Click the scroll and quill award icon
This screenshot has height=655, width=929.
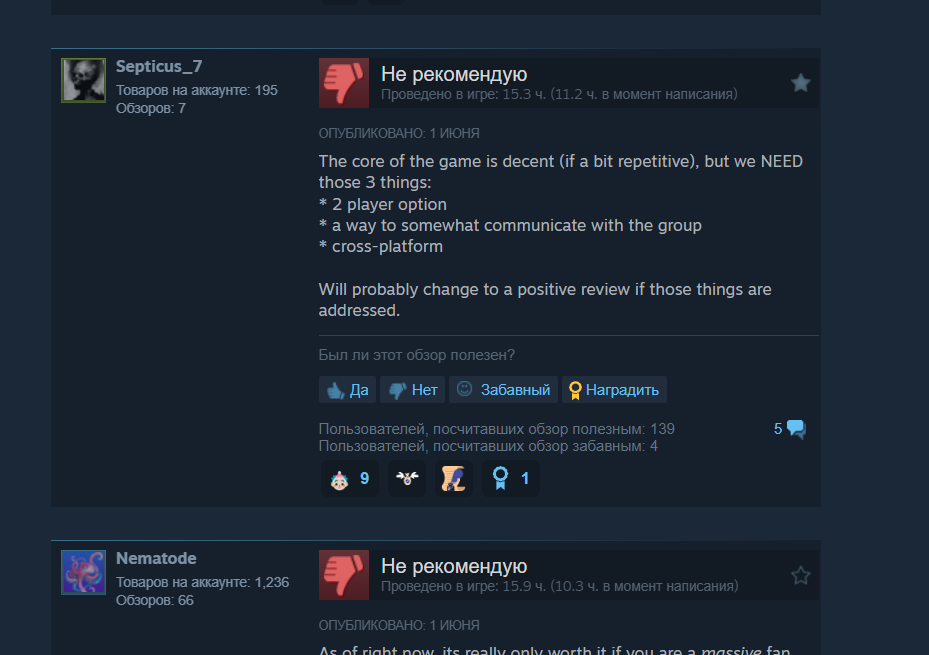[x=454, y=479]
